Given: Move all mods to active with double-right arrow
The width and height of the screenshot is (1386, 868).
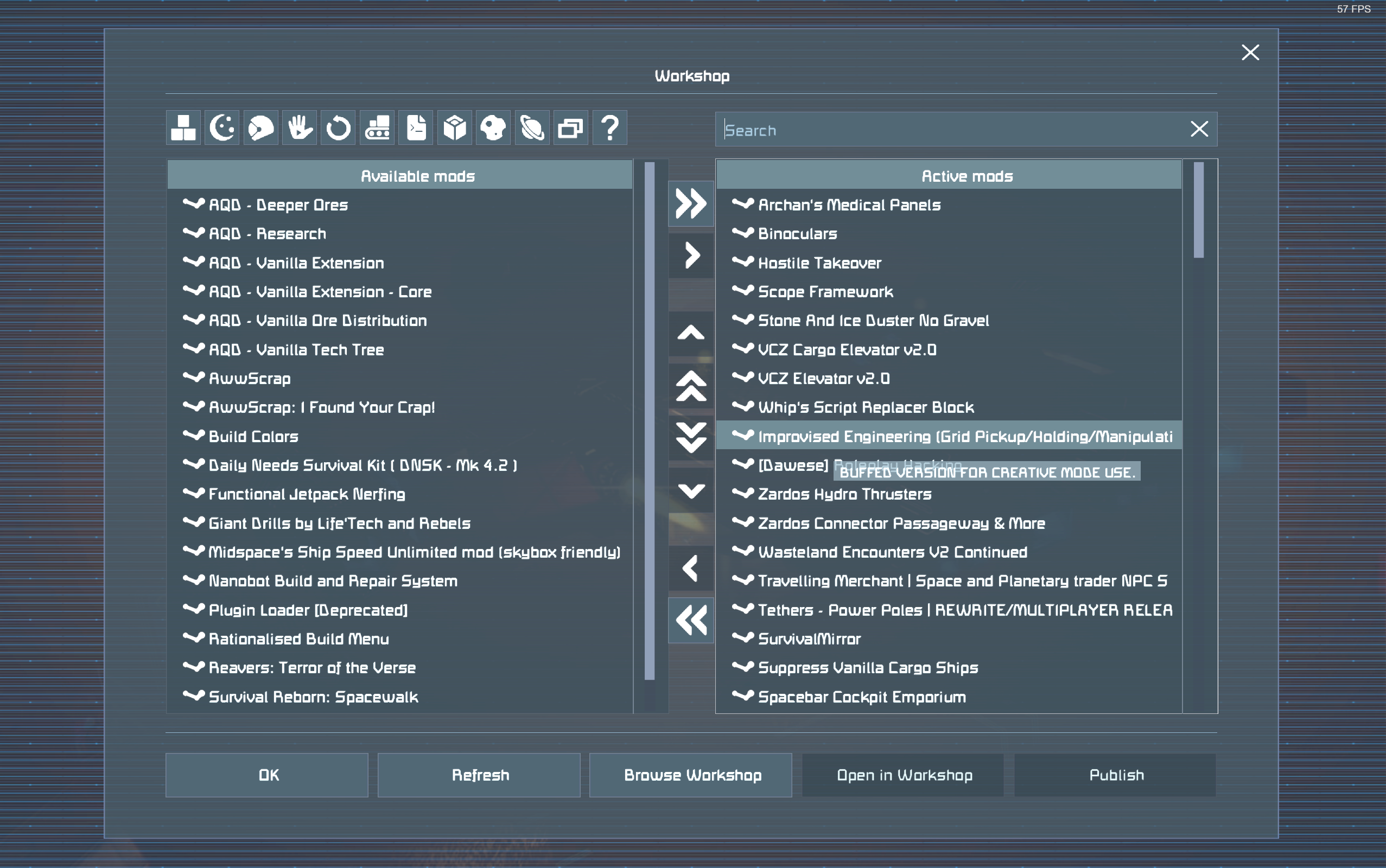Looking at the screenshot, I should 691,204.
